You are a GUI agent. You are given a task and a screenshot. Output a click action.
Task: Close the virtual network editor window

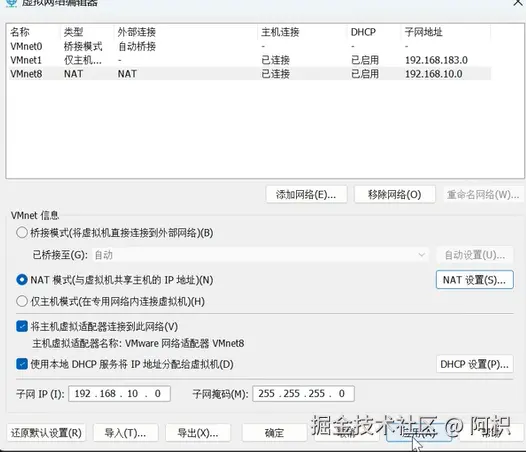tap(519, 3)
